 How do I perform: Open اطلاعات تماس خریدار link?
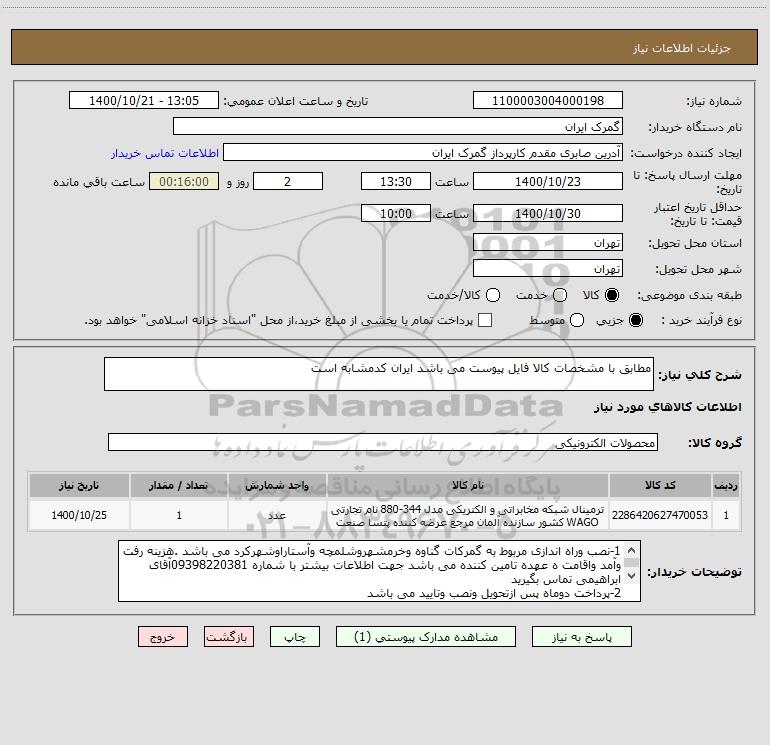pyautogui.click(x=165, y=153)
